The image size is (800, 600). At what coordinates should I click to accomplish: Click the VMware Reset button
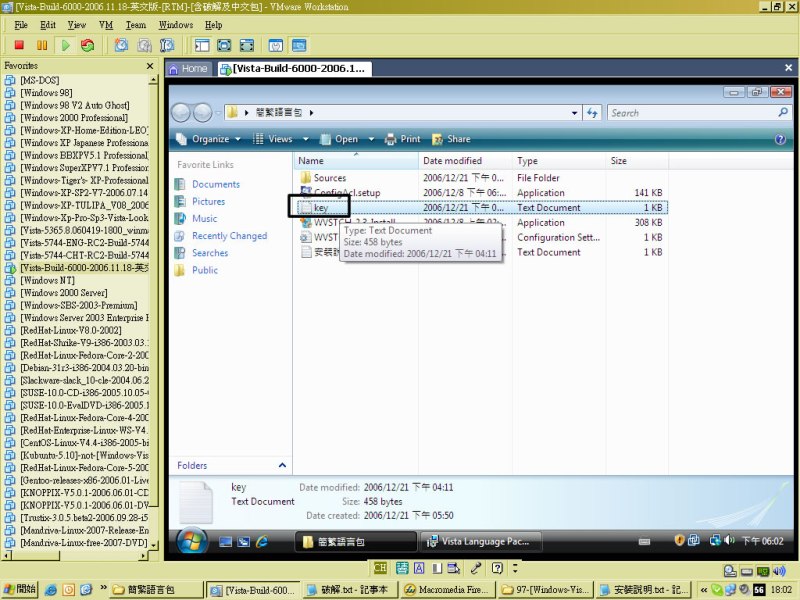click(x=88, y=45)
